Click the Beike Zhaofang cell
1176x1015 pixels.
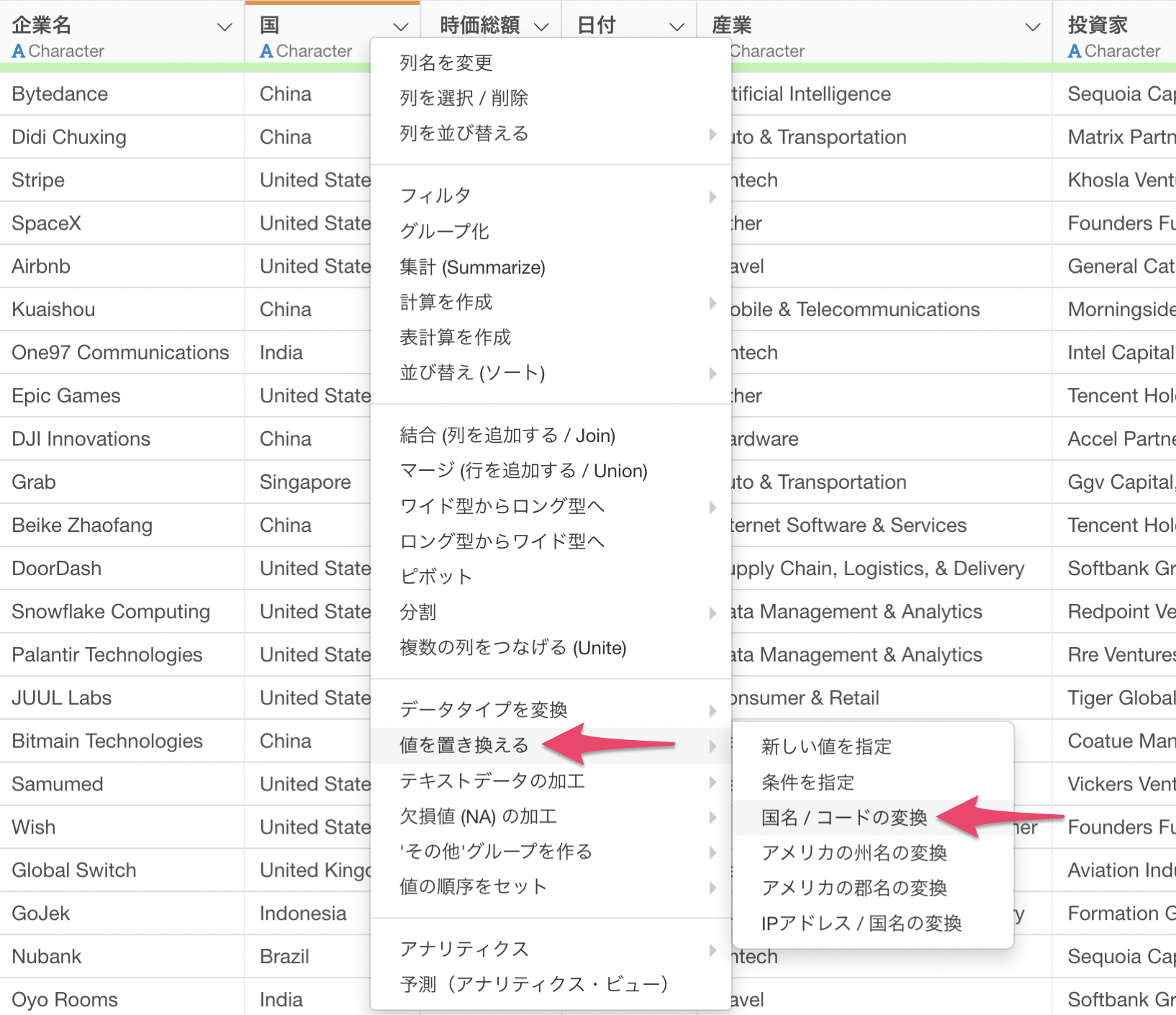(122, 525)
